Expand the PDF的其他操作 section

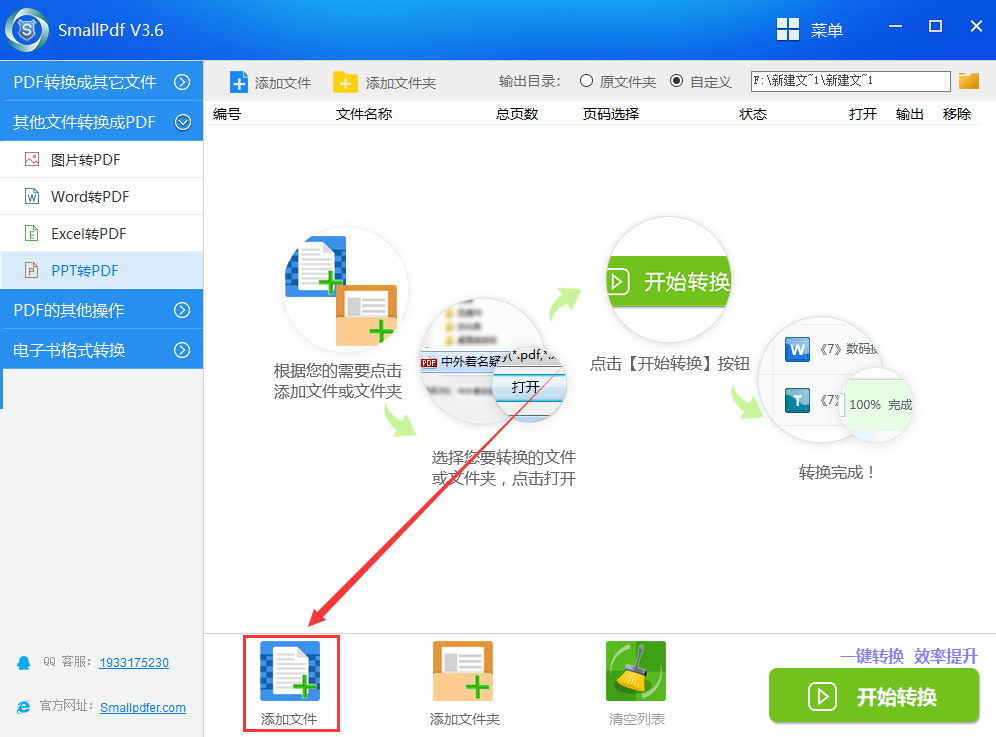(x=102, y=309)
